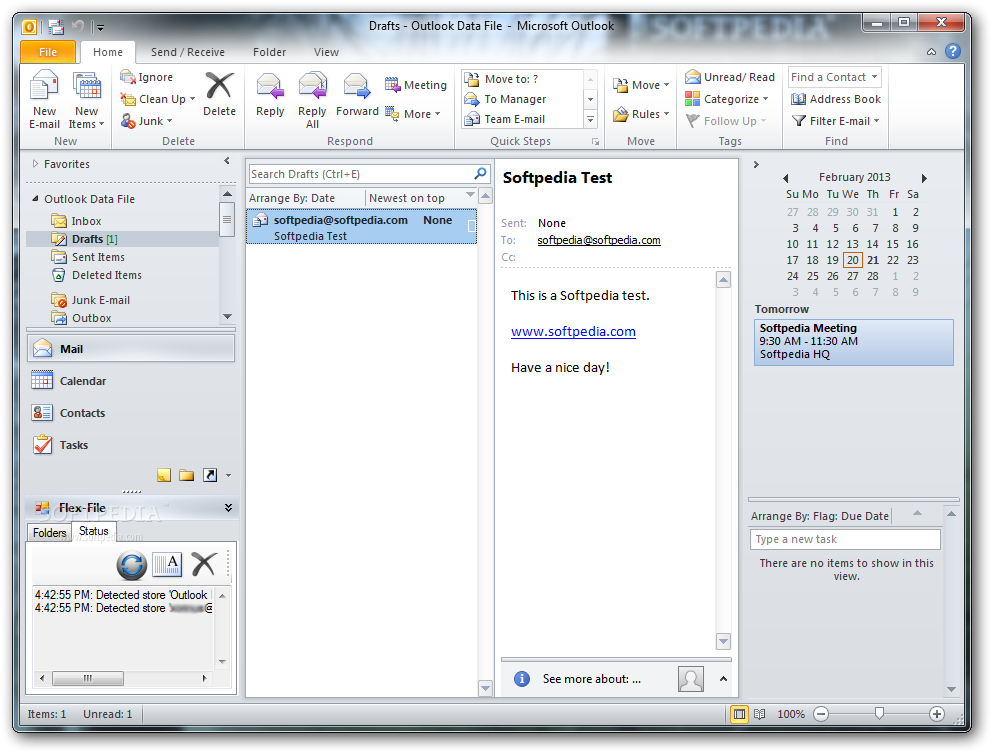The image size is (992, 753).
Task: Click the softpedia@softpedia.com recipient address
Action: tap(598, 240)
